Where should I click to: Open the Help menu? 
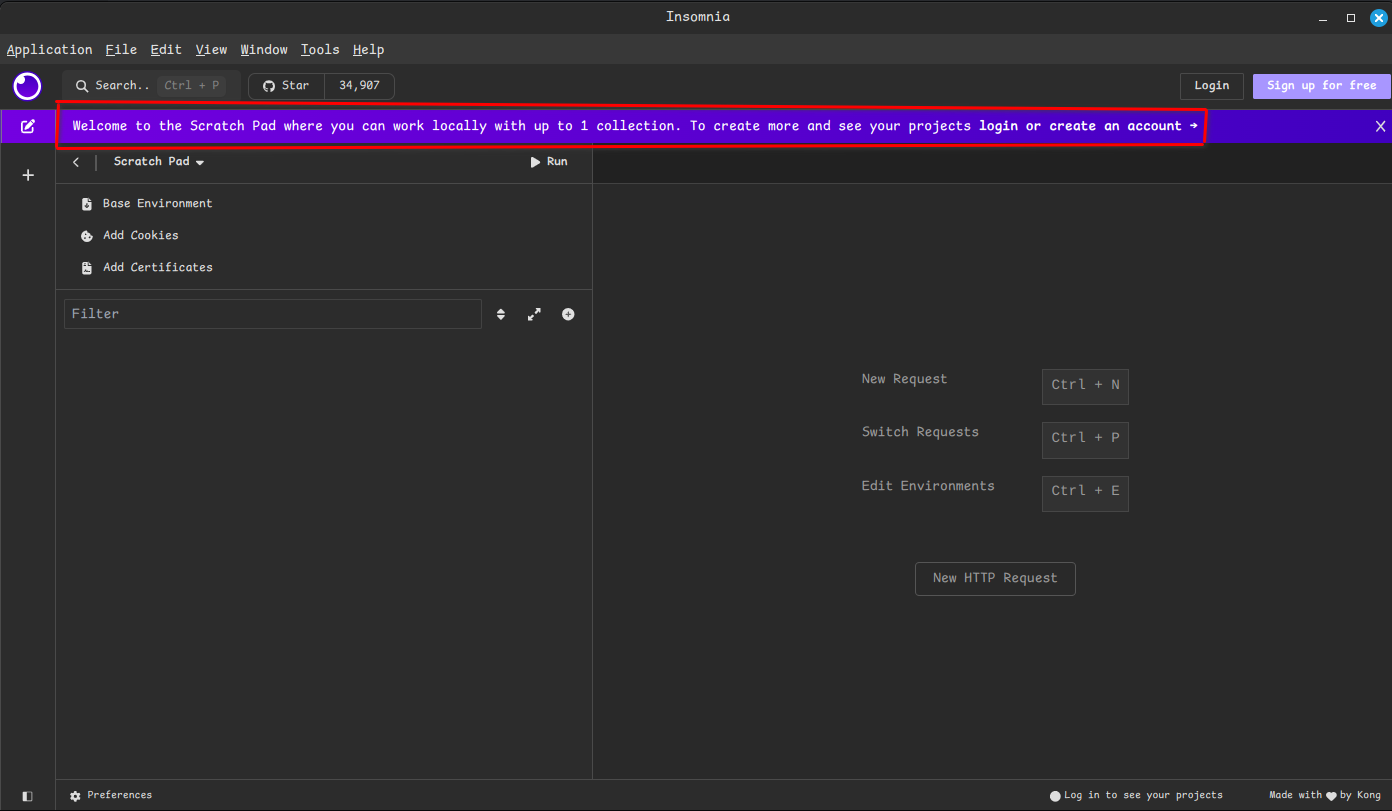368,49
